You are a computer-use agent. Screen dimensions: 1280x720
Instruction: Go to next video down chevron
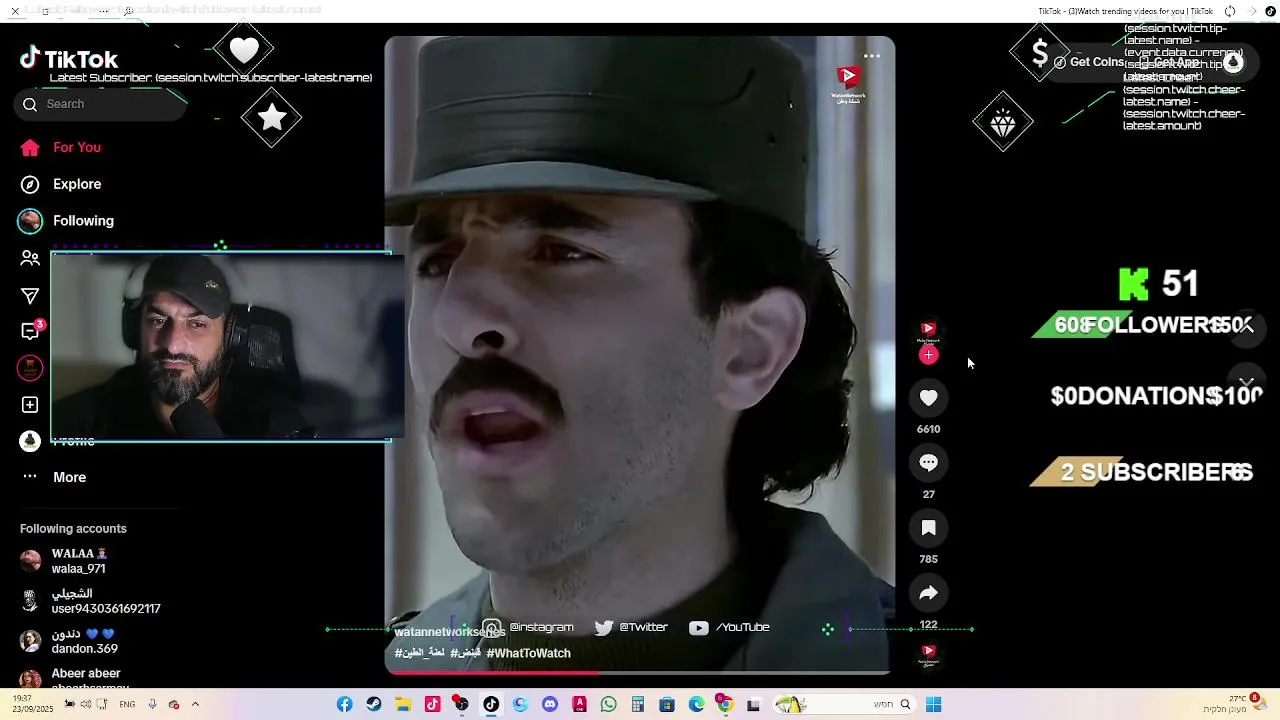tap(1247, 383)
